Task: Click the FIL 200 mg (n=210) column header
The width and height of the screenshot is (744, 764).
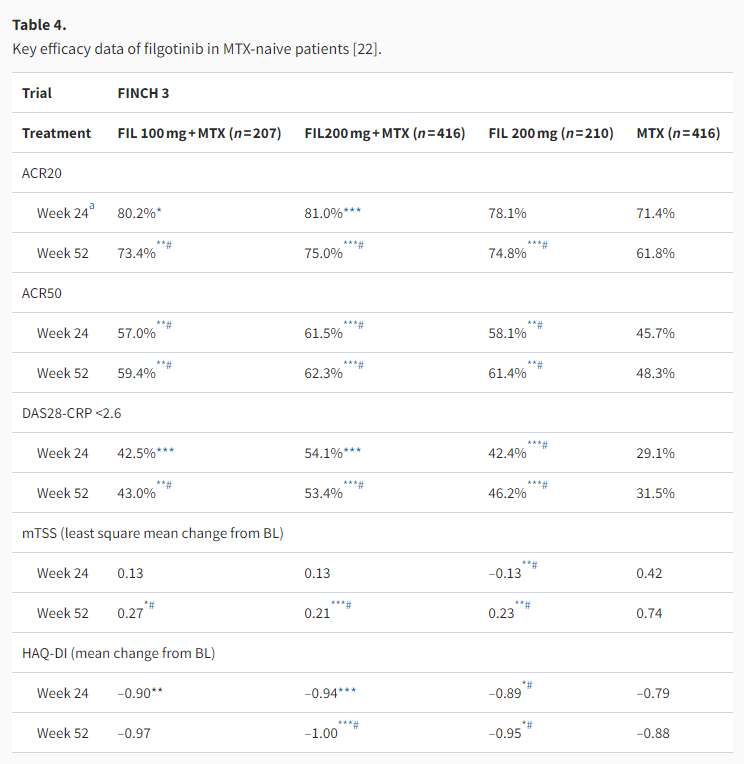Action: click(550, 133)
